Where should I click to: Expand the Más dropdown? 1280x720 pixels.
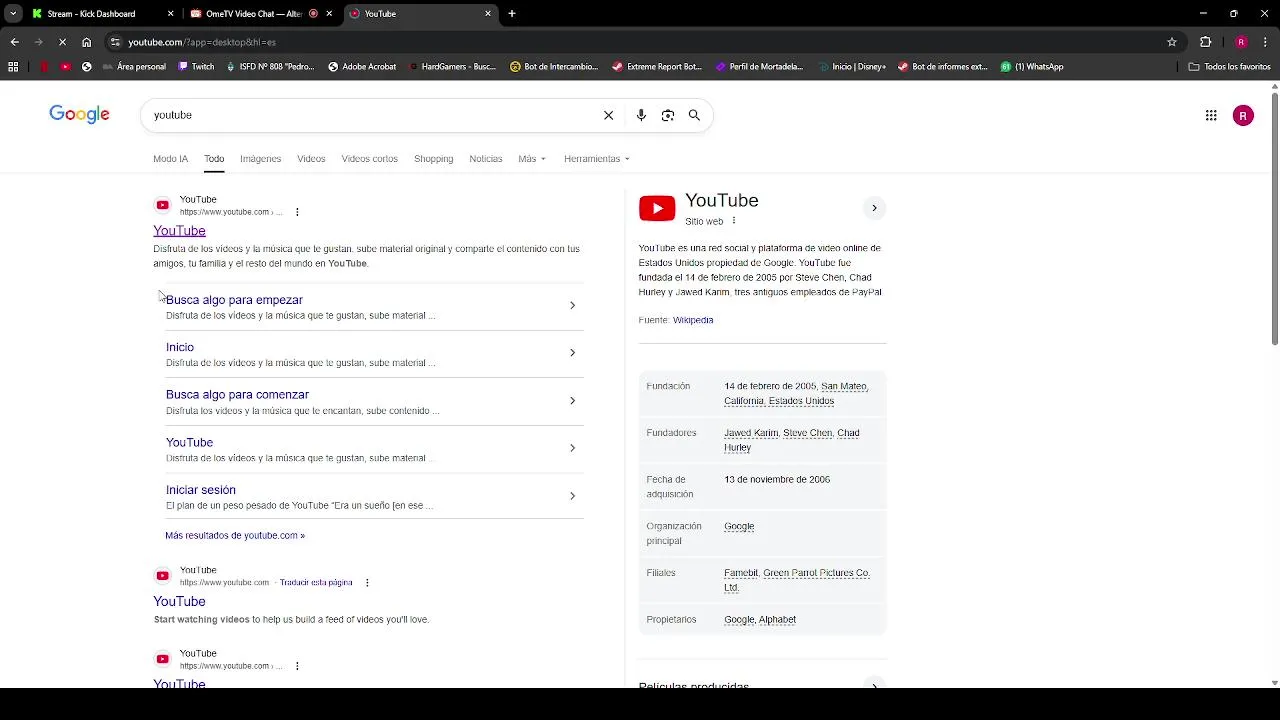pyautogui.click(x=532, y=159)
